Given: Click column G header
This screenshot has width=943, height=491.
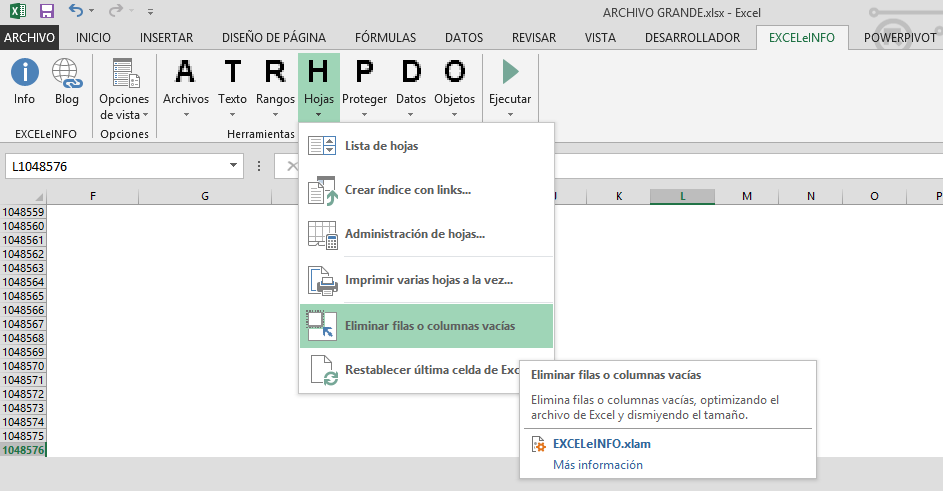Looking at the screenshot, I should 204,196.
